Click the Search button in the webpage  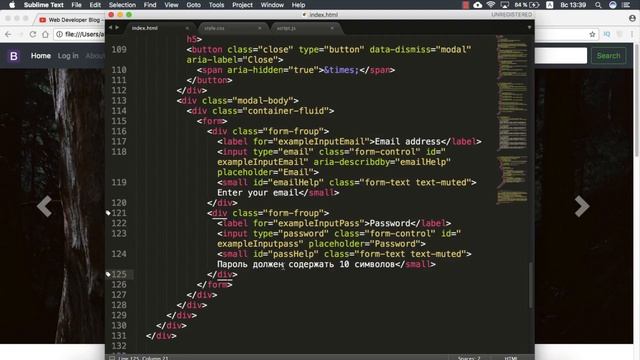(x=608, y=56)
